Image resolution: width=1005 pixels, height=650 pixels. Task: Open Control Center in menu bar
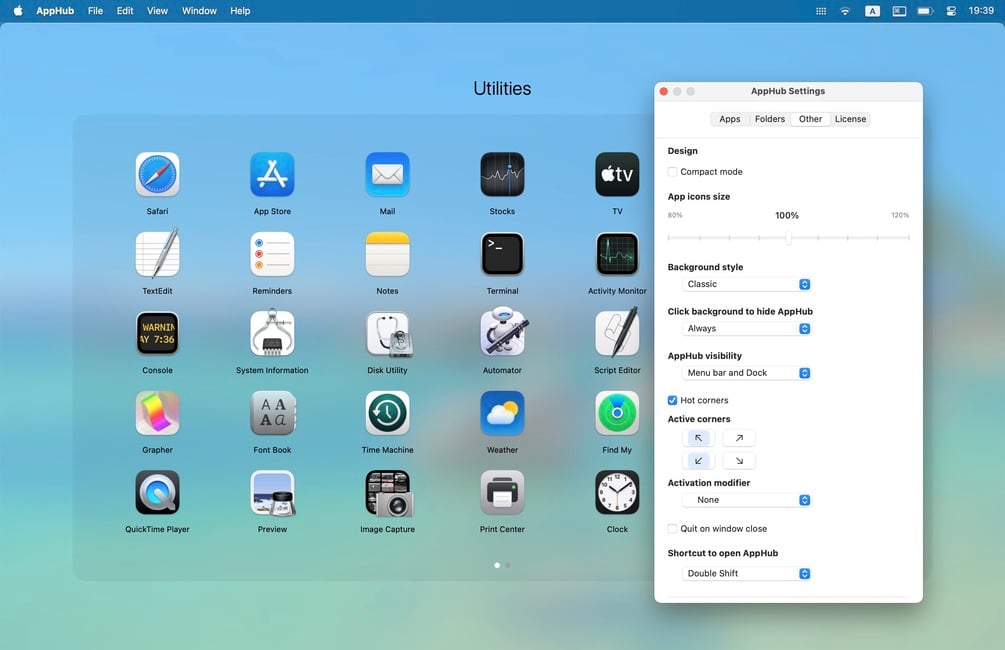point(951,11)
